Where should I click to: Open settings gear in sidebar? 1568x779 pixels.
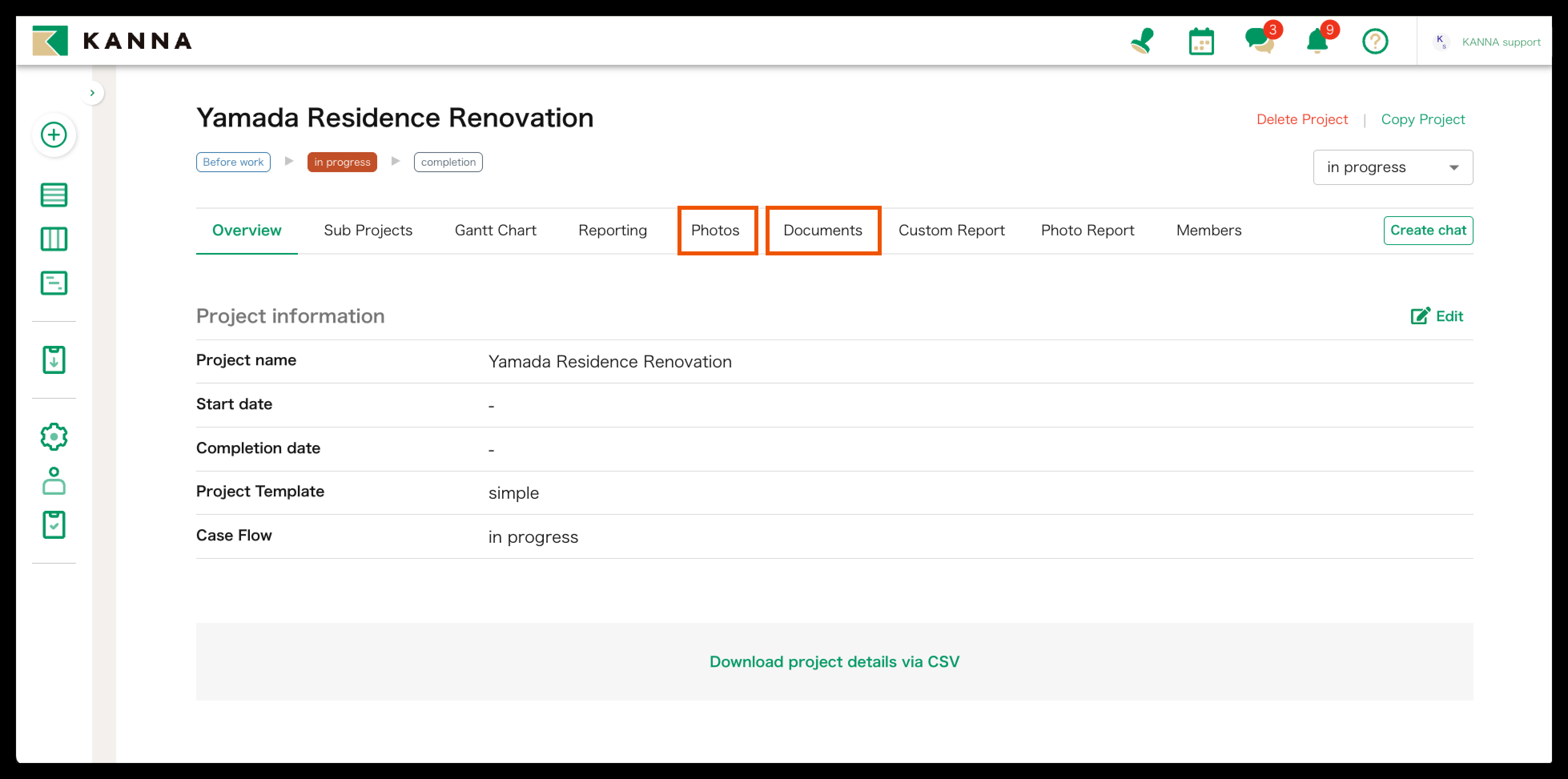[54, 436]
